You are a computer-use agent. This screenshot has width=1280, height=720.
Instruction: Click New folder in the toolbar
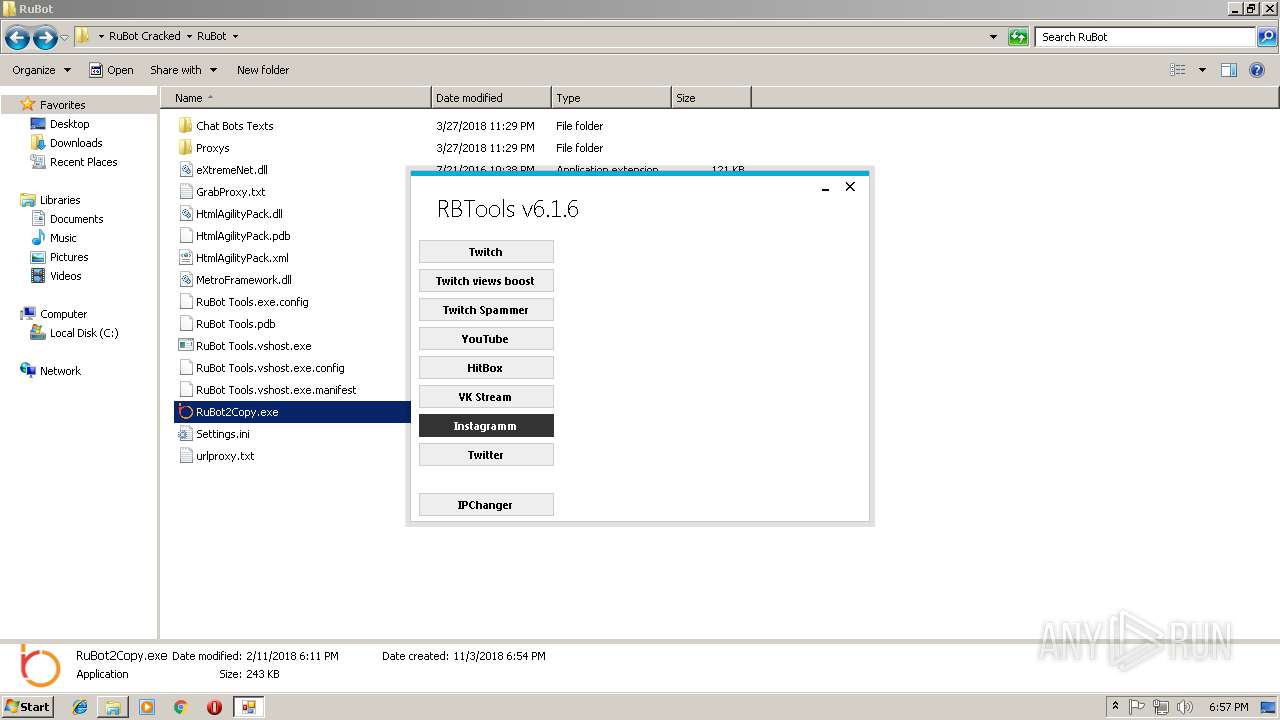click(x=263, y=70)
